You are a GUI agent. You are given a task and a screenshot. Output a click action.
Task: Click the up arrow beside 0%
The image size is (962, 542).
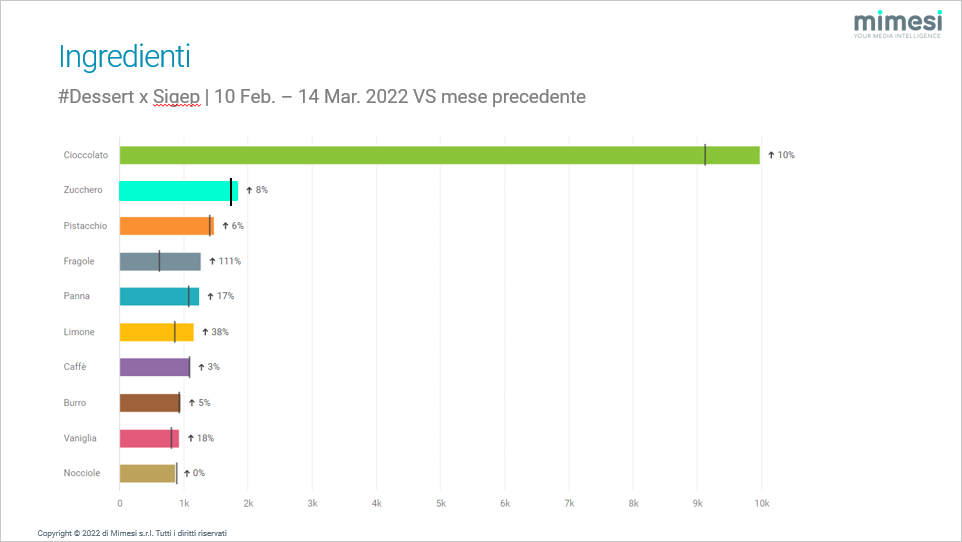coord(186,473)
